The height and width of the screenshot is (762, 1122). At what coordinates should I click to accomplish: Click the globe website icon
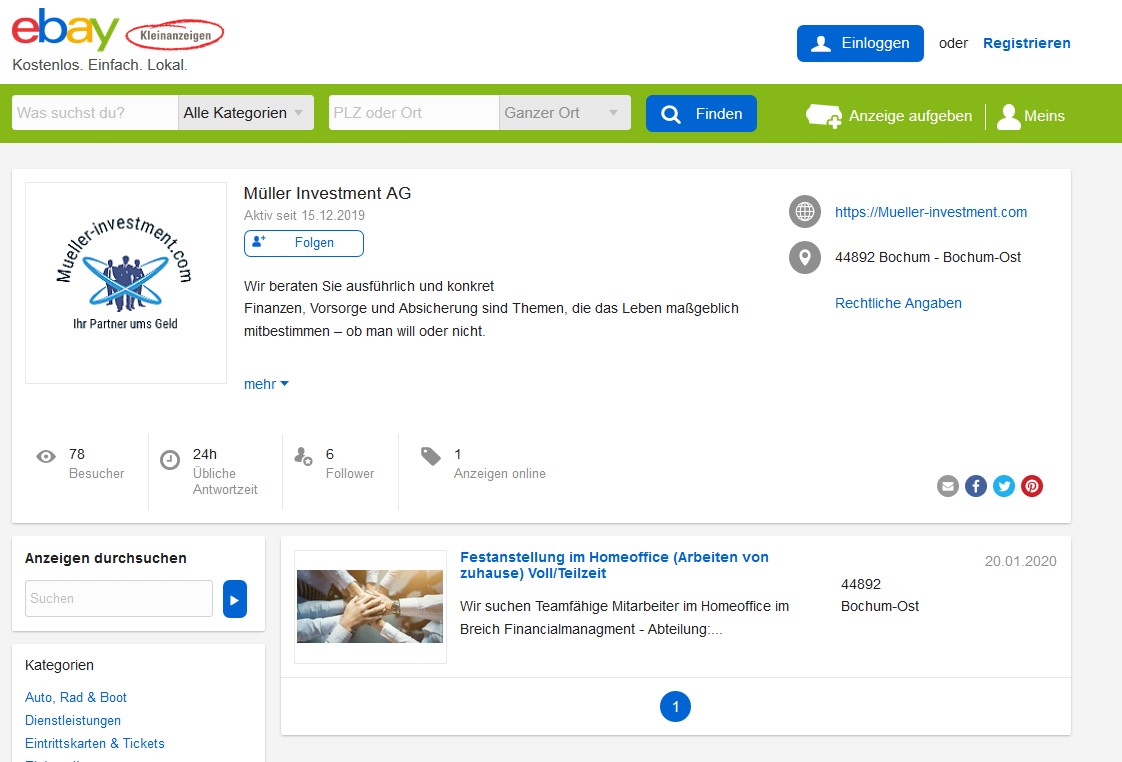click(x=804, y=212)
